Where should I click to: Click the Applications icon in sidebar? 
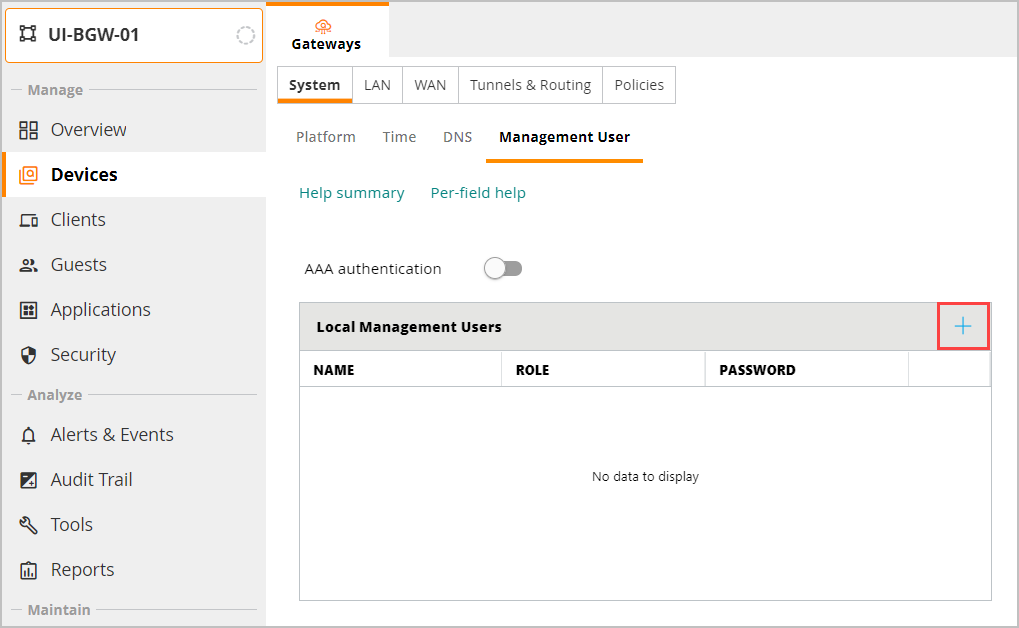29,310
